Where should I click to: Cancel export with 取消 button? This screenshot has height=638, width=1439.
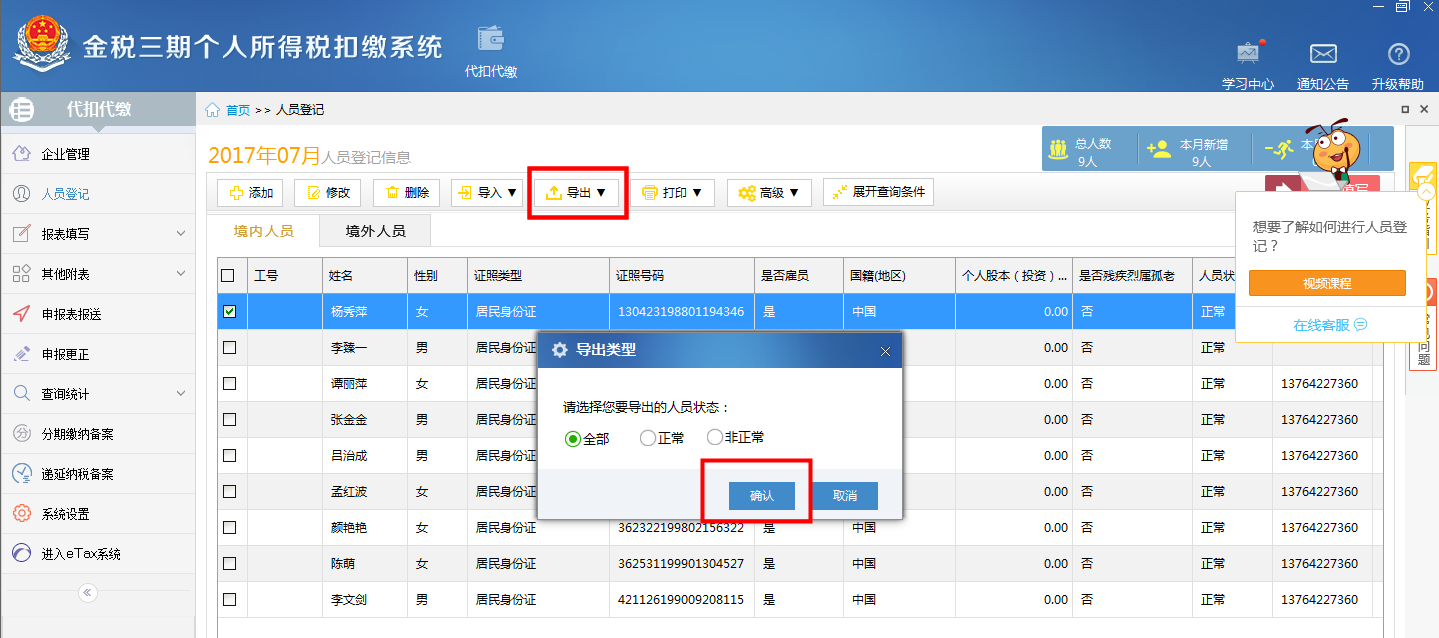pos(845,496)
